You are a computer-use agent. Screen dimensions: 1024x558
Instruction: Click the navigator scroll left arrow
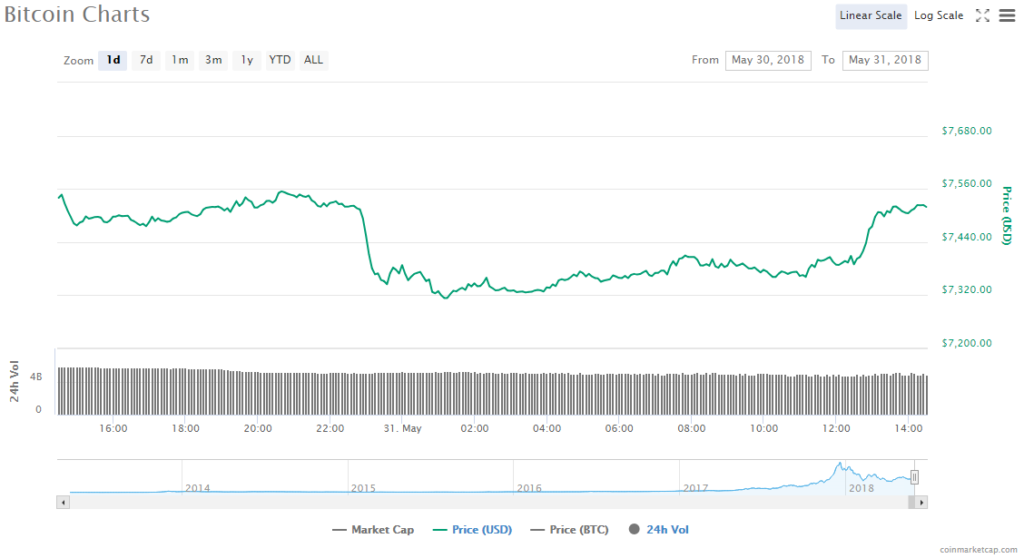(x=64, y=502)
